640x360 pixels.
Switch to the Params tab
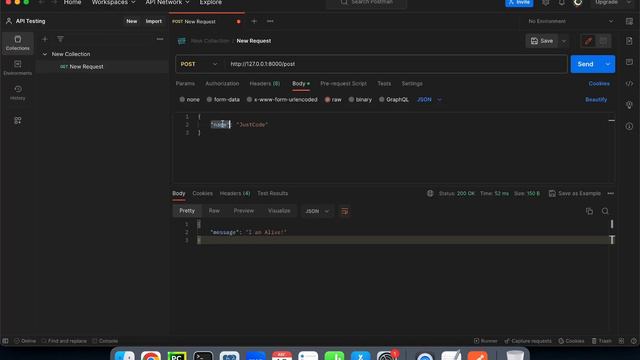click(x=185, y=83)
